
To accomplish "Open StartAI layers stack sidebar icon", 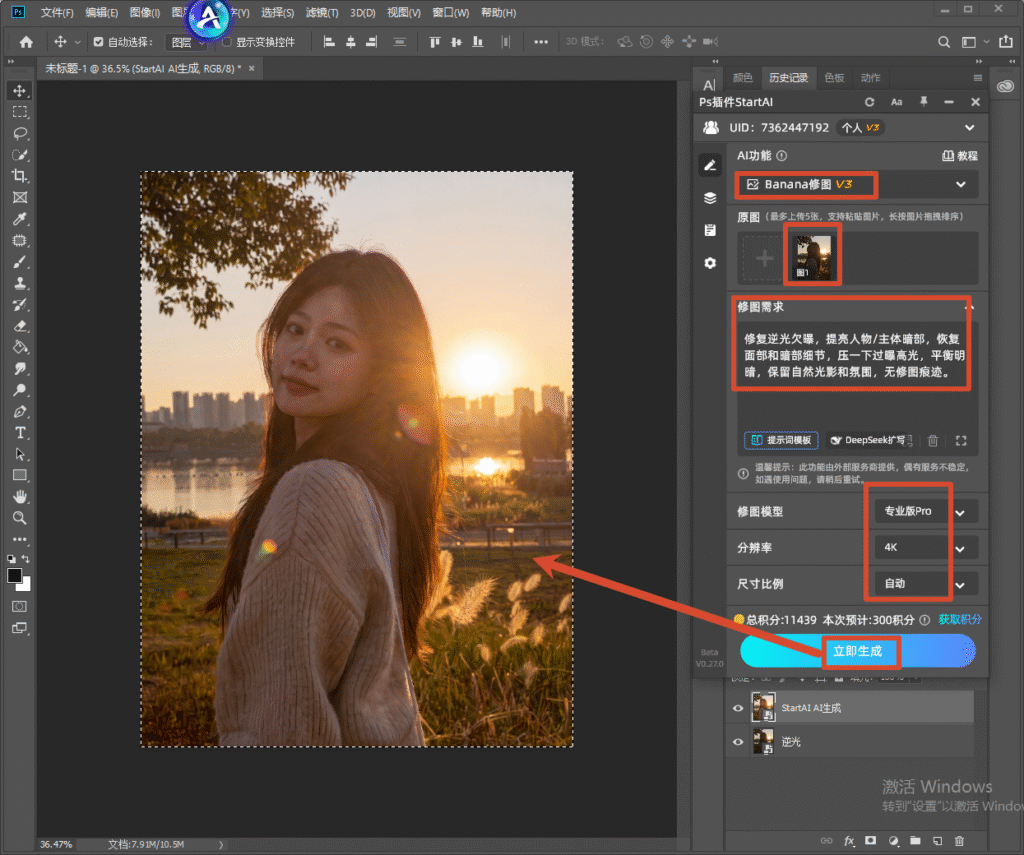I will click(x=711, y=198).
